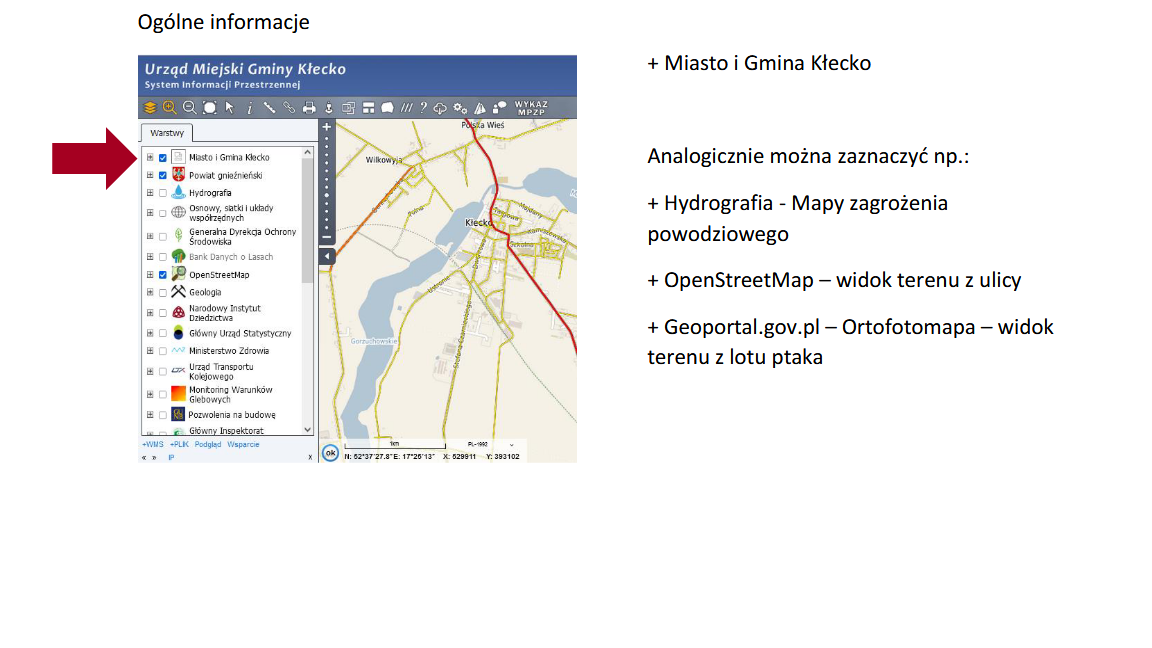The width and height of the screenshot is (1152, 648).
Task: Click the overlapping windows icon
Action: coord(348,108)
